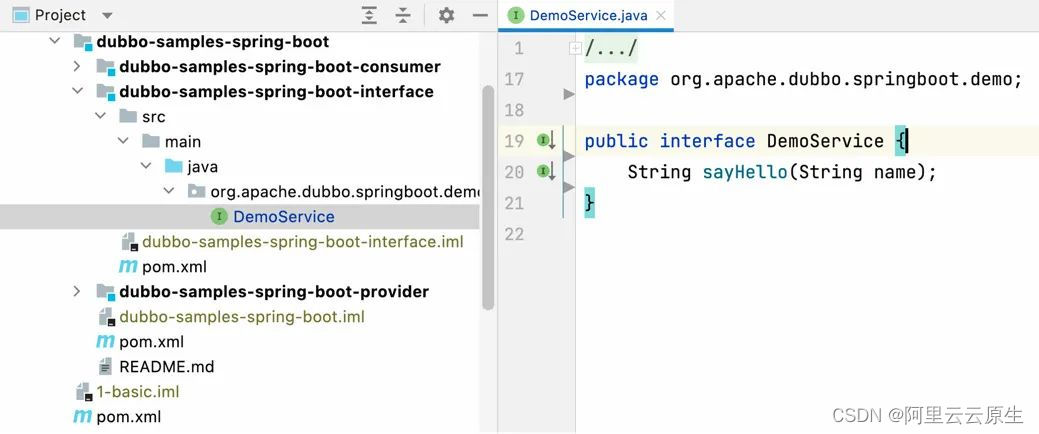This screenshot has height=434, width=1039.
Task: Click the main folder icon
Action: click(151, 141)
